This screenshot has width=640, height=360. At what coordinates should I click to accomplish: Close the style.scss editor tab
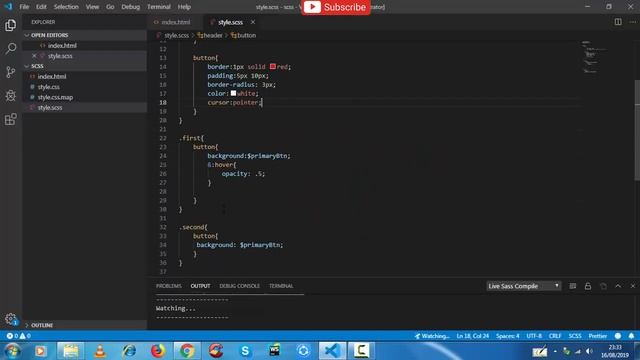pyautogui.click(x=253, y=22)
